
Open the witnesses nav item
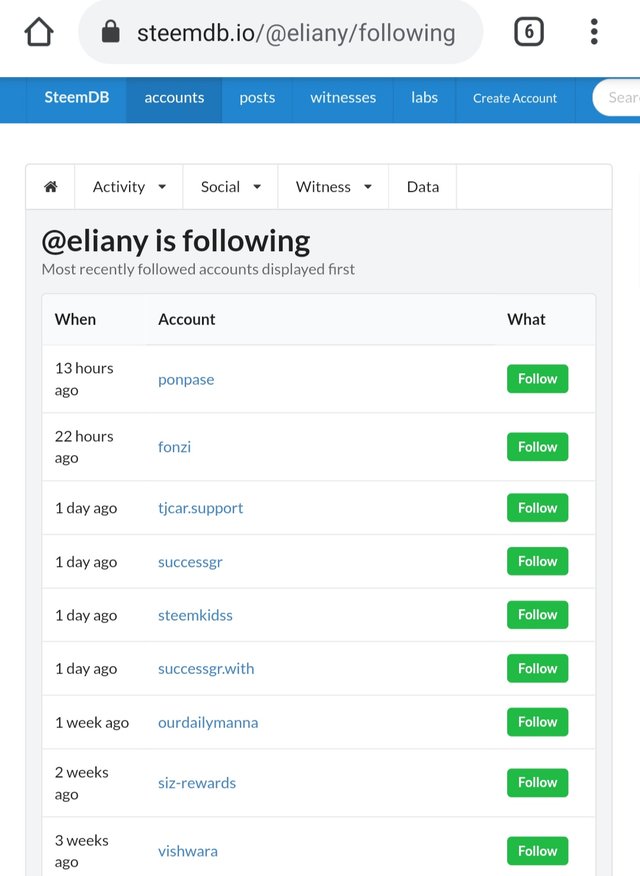pos(343,98)
